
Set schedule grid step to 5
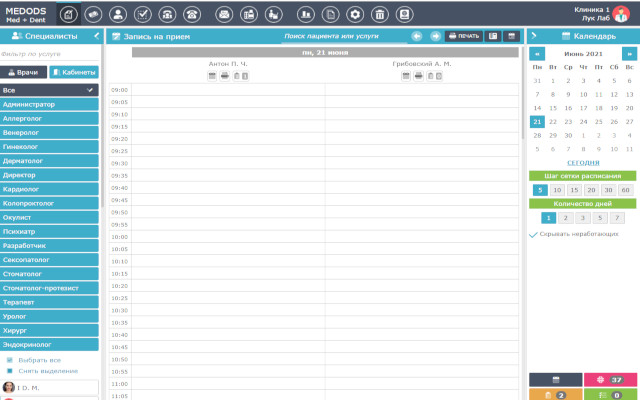tap(540, 190)
